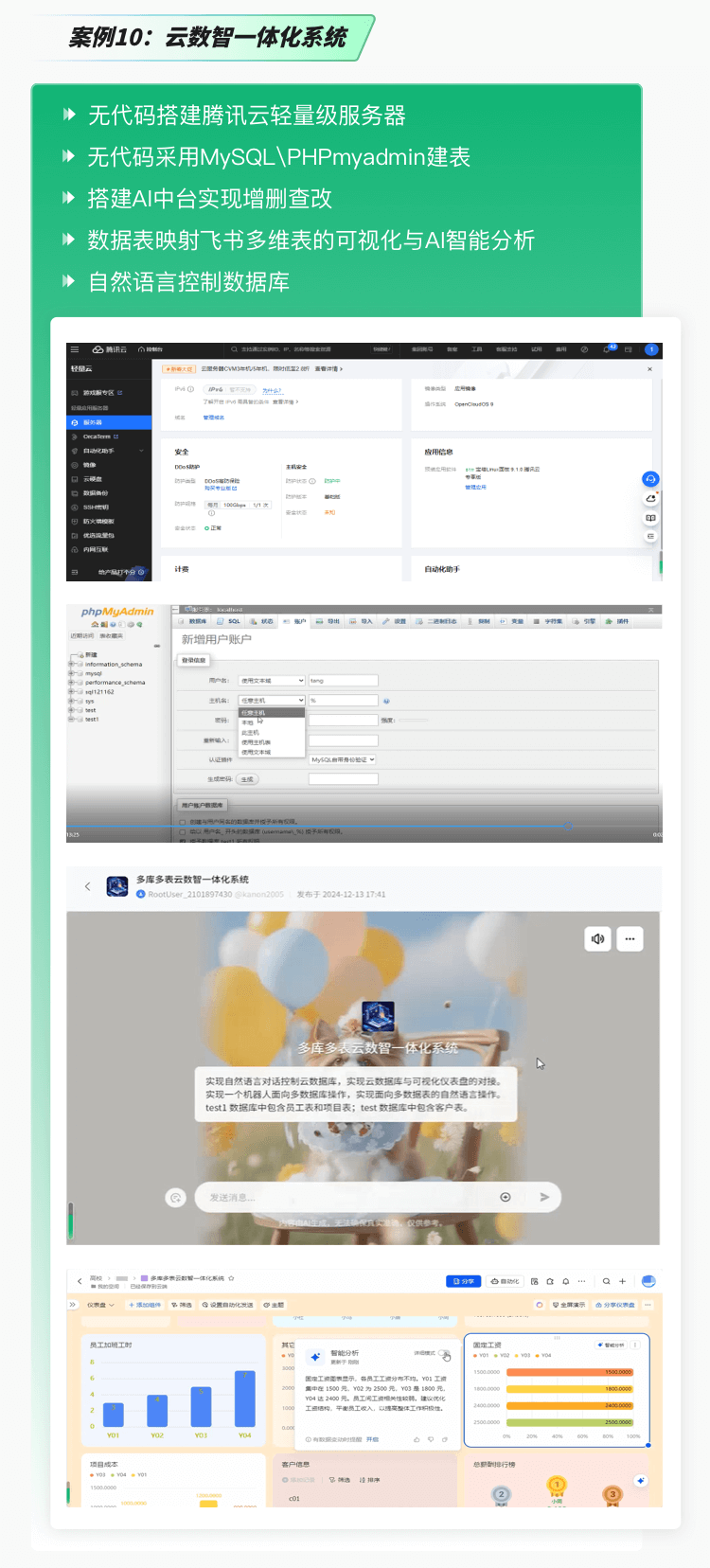Open the 数据库 tab in phpMyAdmin

coord(194,621)
